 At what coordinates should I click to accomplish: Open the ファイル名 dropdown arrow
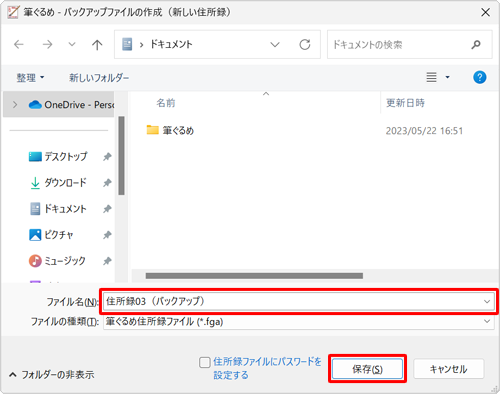pyautogui.click(x=487, y=302)
